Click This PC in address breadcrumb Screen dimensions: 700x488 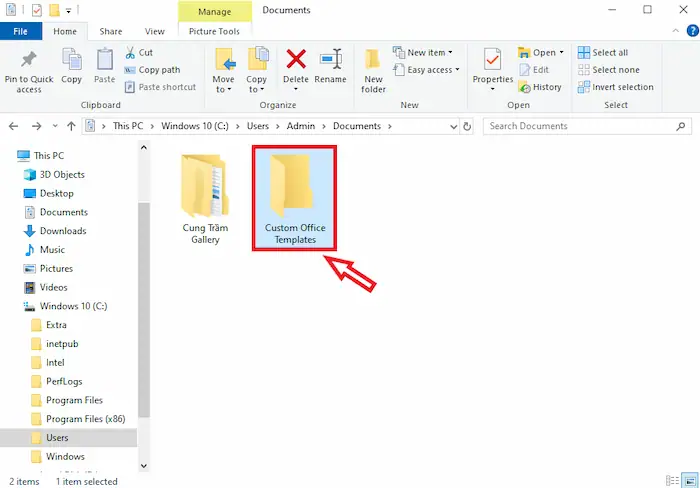128,126
